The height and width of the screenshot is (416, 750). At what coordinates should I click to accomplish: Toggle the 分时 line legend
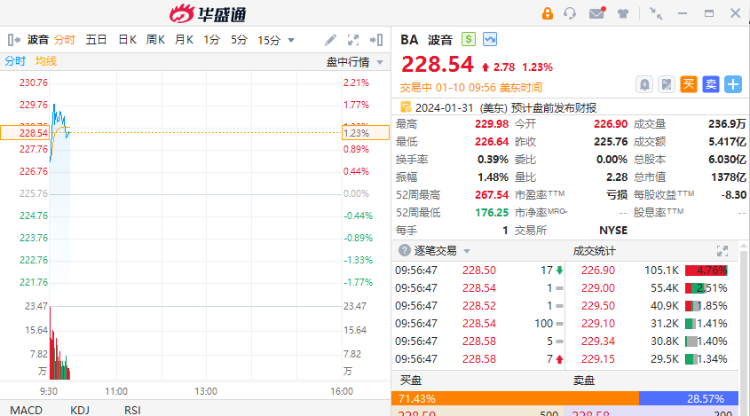(x=15, y=61)
